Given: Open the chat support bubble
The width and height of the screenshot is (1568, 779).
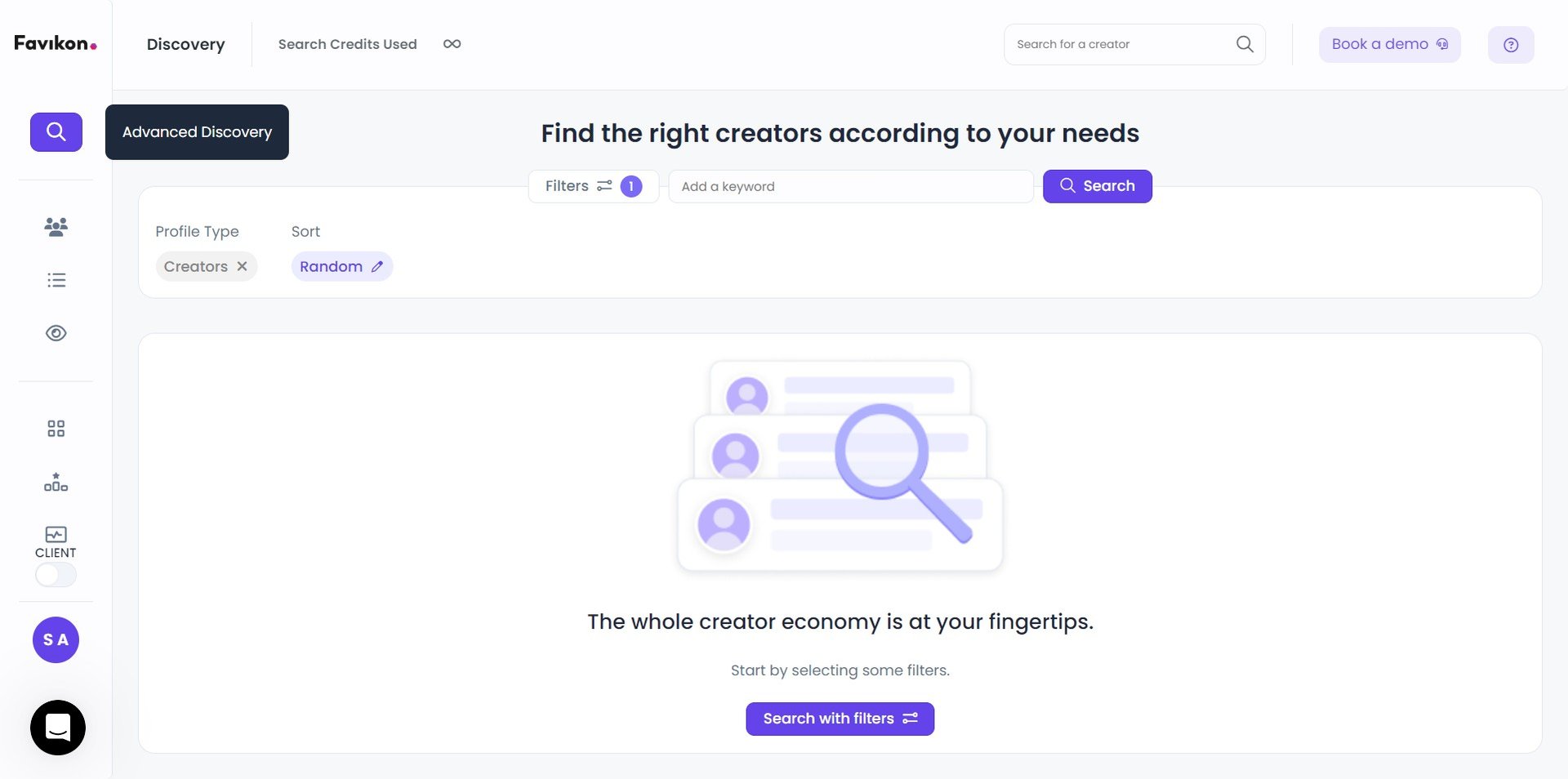Looking at the screenshot, I should click(58, 728).
